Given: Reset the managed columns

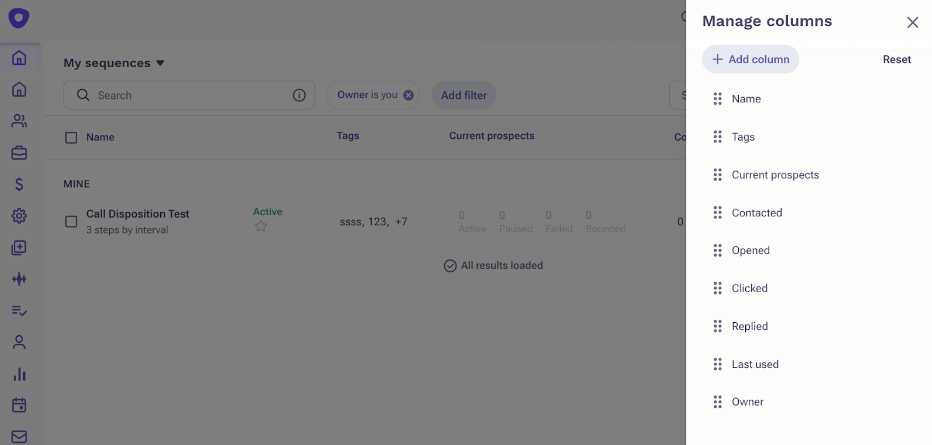Looking at the screenshot, I should coord(896,59).
